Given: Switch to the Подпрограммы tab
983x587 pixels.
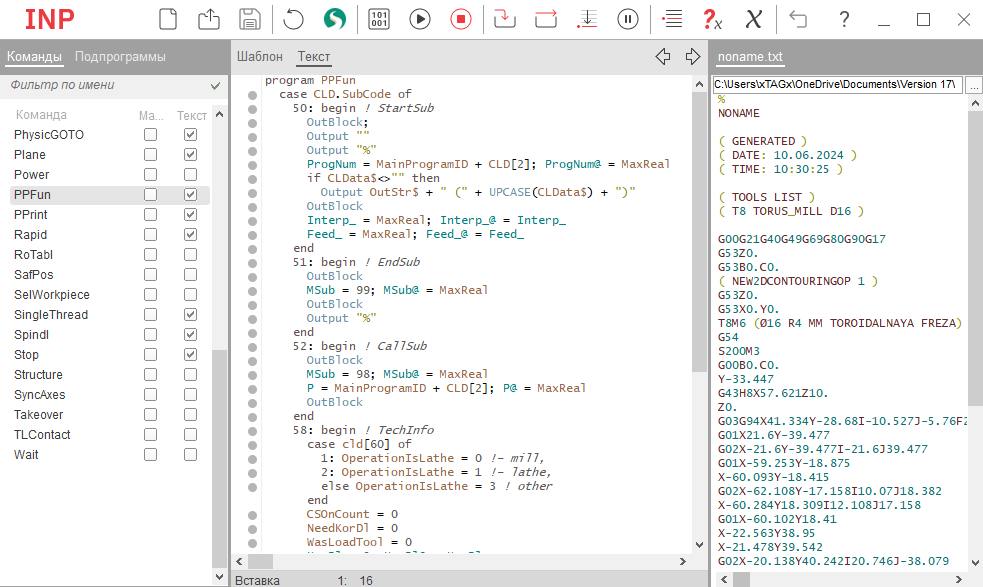Looking at the screenshot, I should pos(120,57).
